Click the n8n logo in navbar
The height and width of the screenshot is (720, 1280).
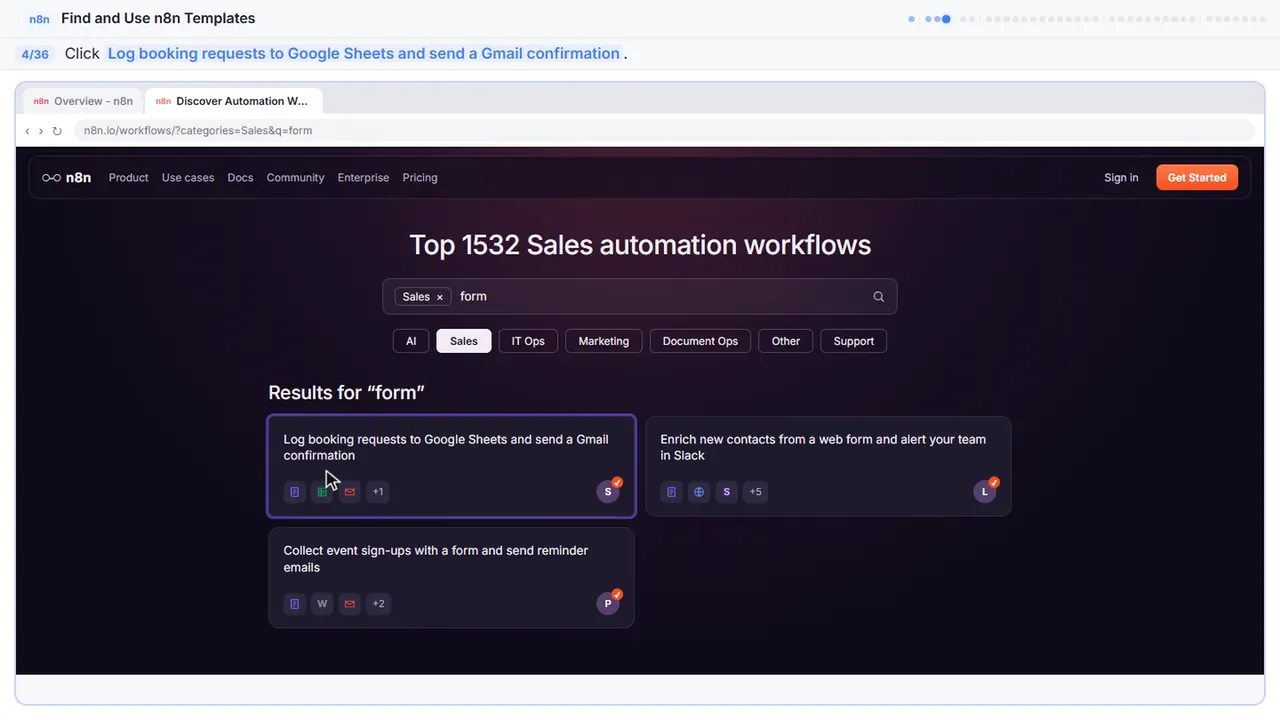[66, 178]
